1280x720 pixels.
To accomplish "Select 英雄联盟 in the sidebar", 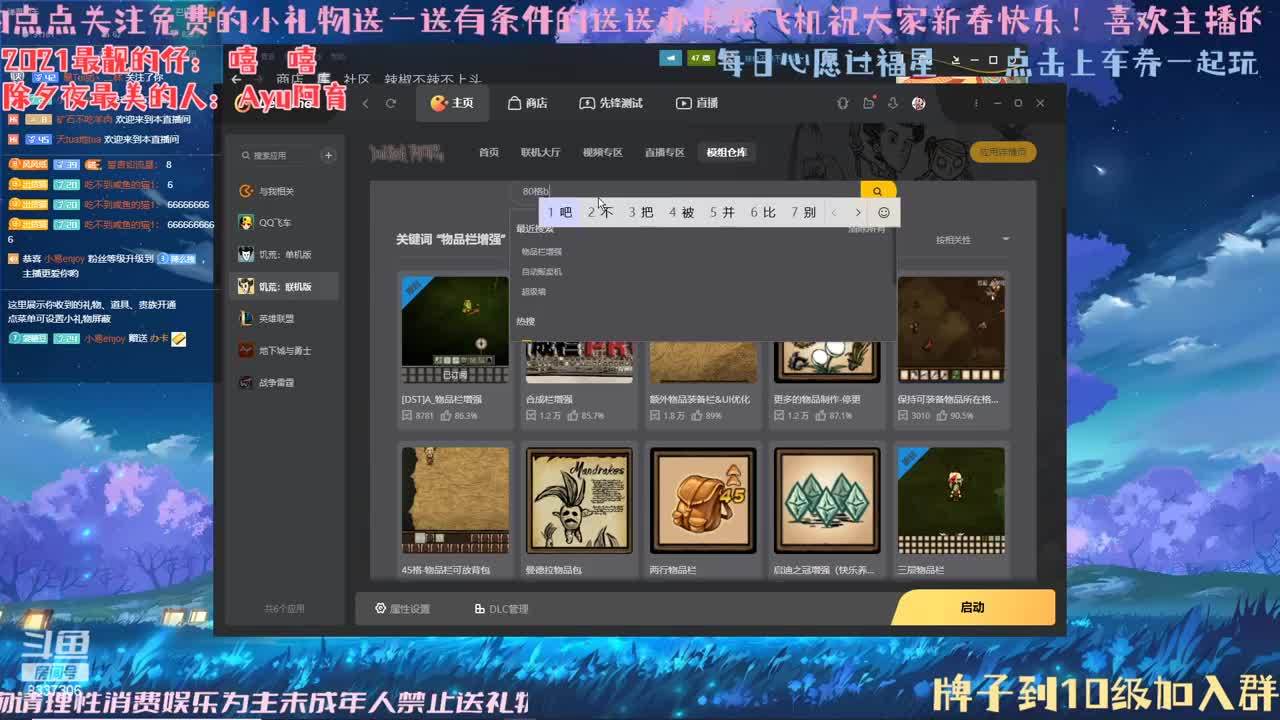I will pyautogui.click(x=283, y=319).
